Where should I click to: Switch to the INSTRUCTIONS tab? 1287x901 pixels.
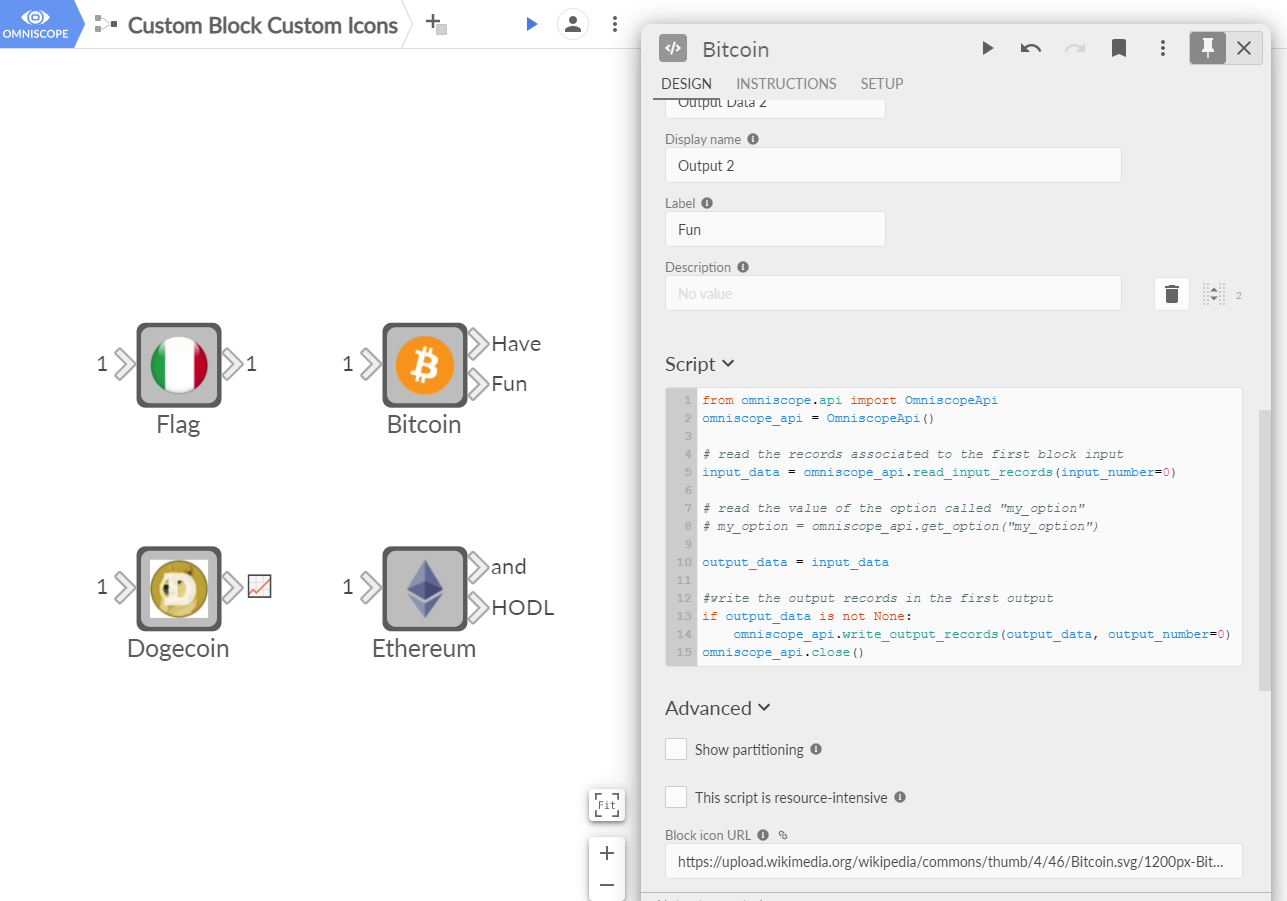coord(786,84)
